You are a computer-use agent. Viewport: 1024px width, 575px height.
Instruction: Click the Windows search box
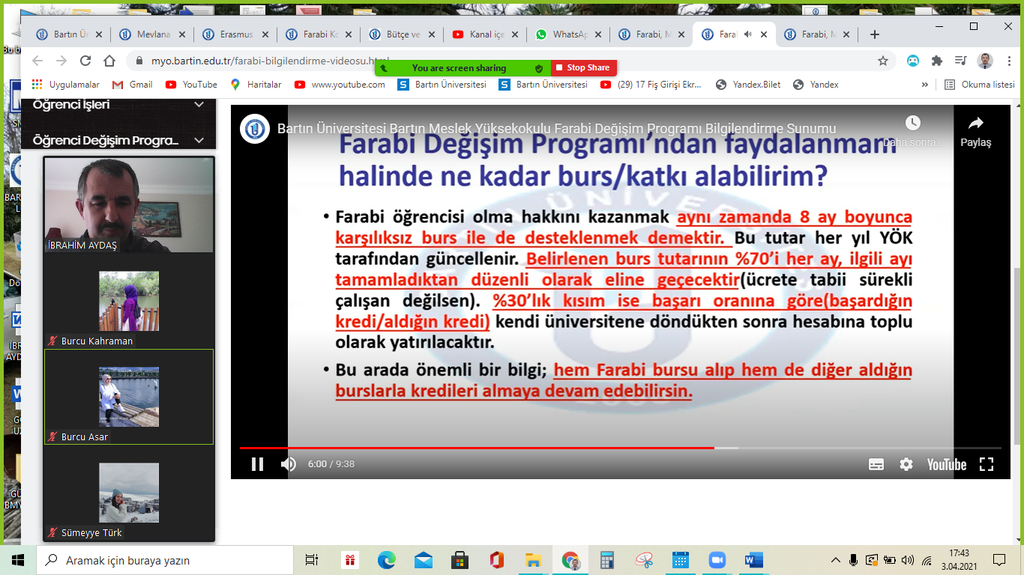[x=165, y=560]
